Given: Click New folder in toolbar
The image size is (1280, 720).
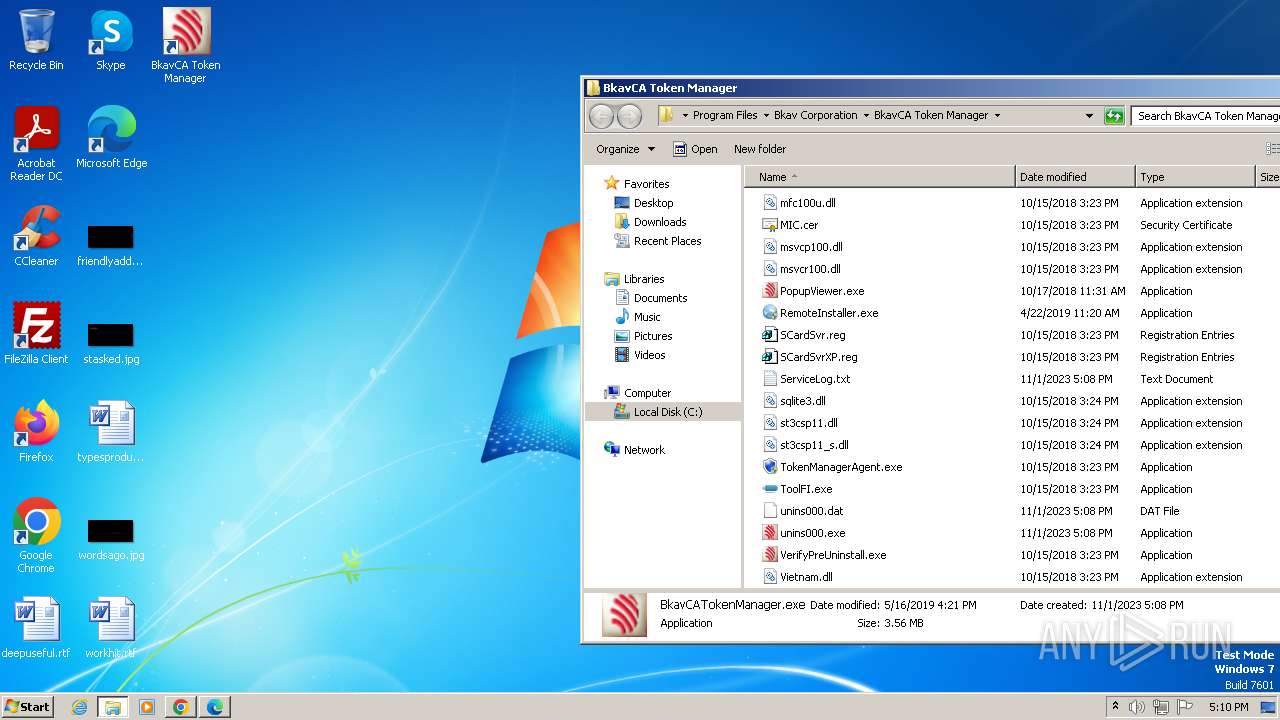Looking at the screenshot, I should [760, 149].
